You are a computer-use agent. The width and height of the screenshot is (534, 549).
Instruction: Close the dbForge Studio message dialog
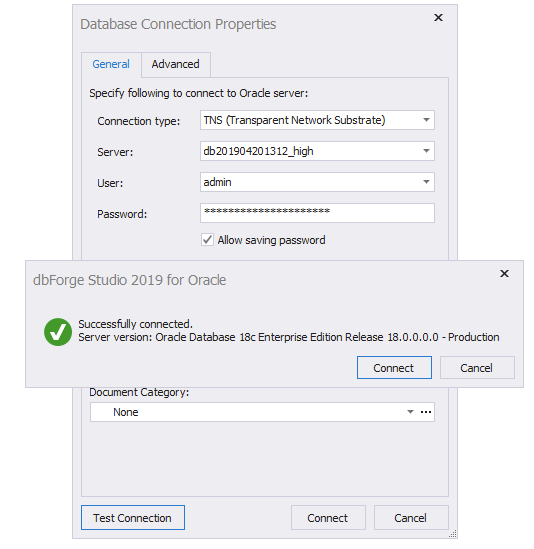click(x=504, y=273)
